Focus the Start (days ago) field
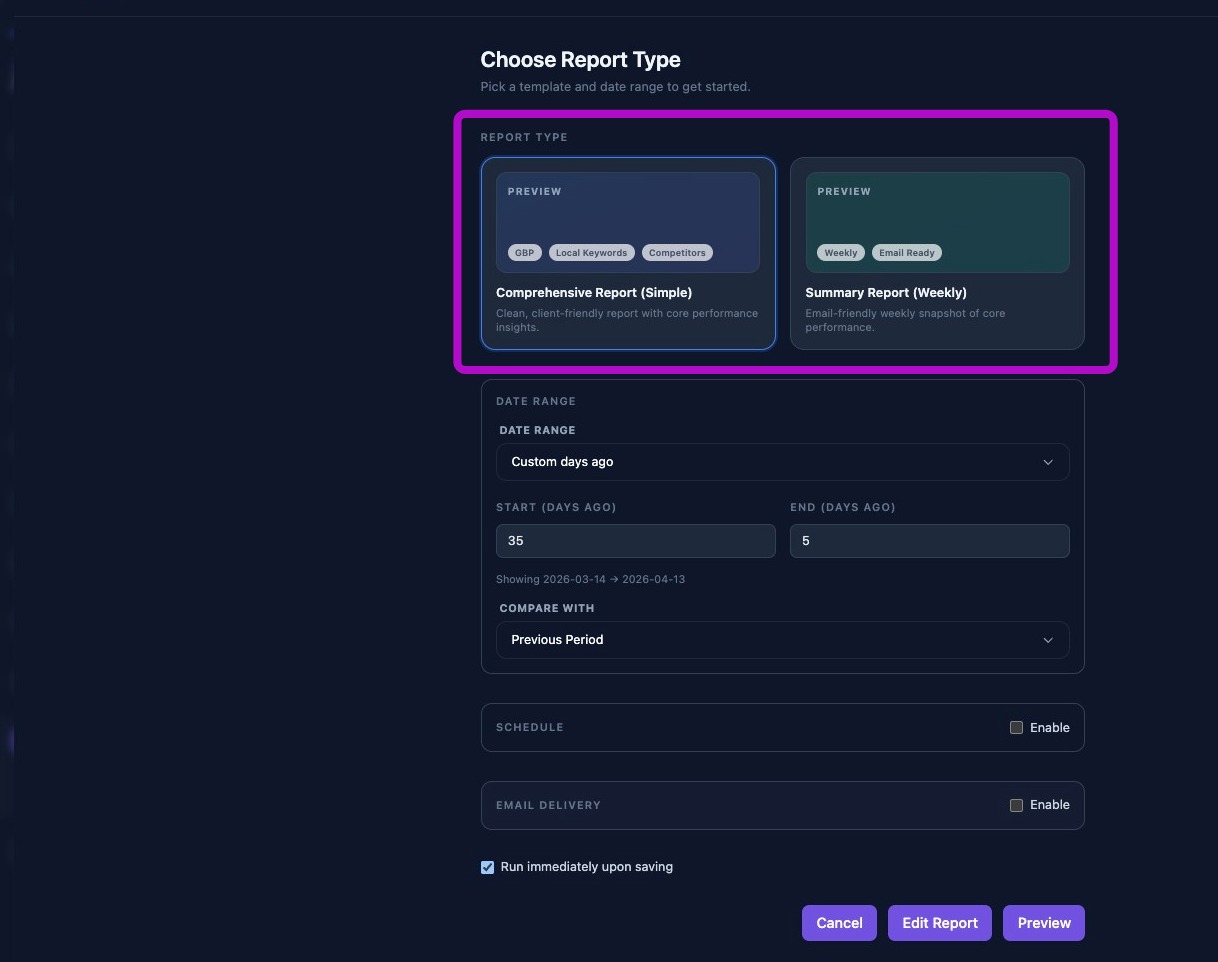 636,541
